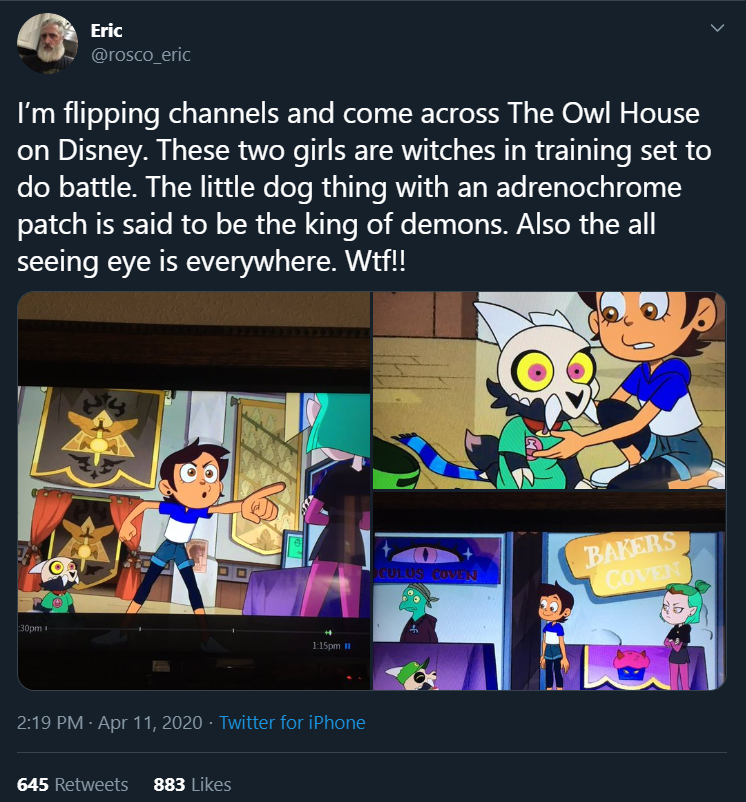Open Eric's profile avatar photo
Screen dimensions: 746x802
[47, 43]
